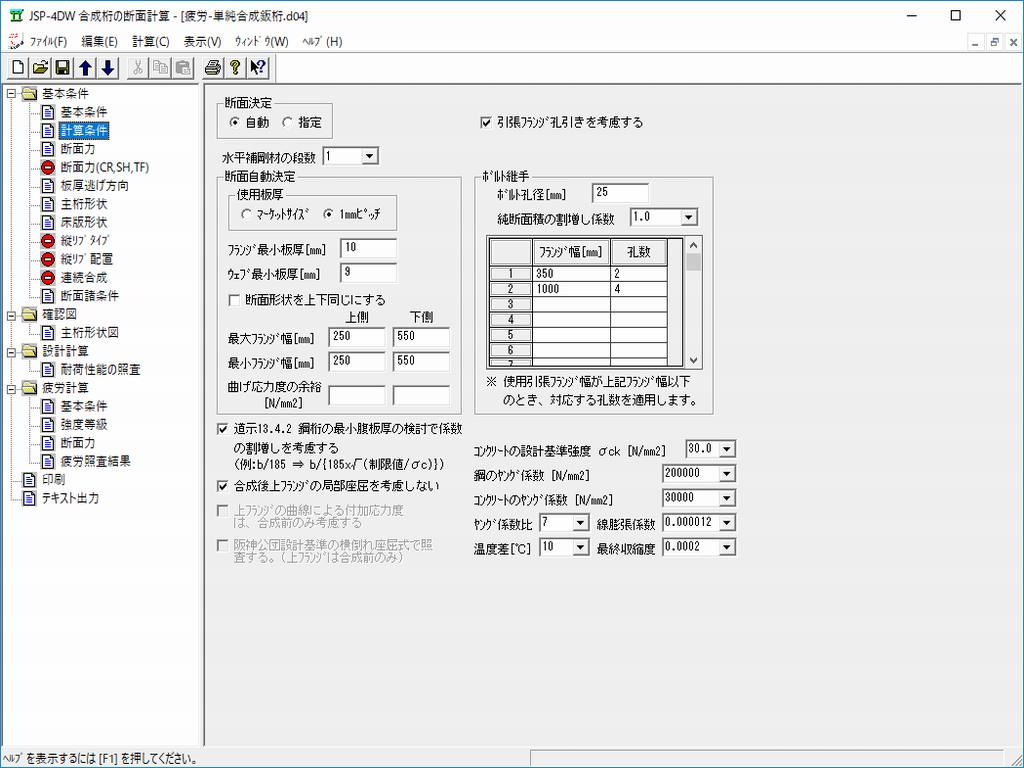
Task: Expand the 純断面積の割増し係数 dropdown
Action: (x=688, y=217)
